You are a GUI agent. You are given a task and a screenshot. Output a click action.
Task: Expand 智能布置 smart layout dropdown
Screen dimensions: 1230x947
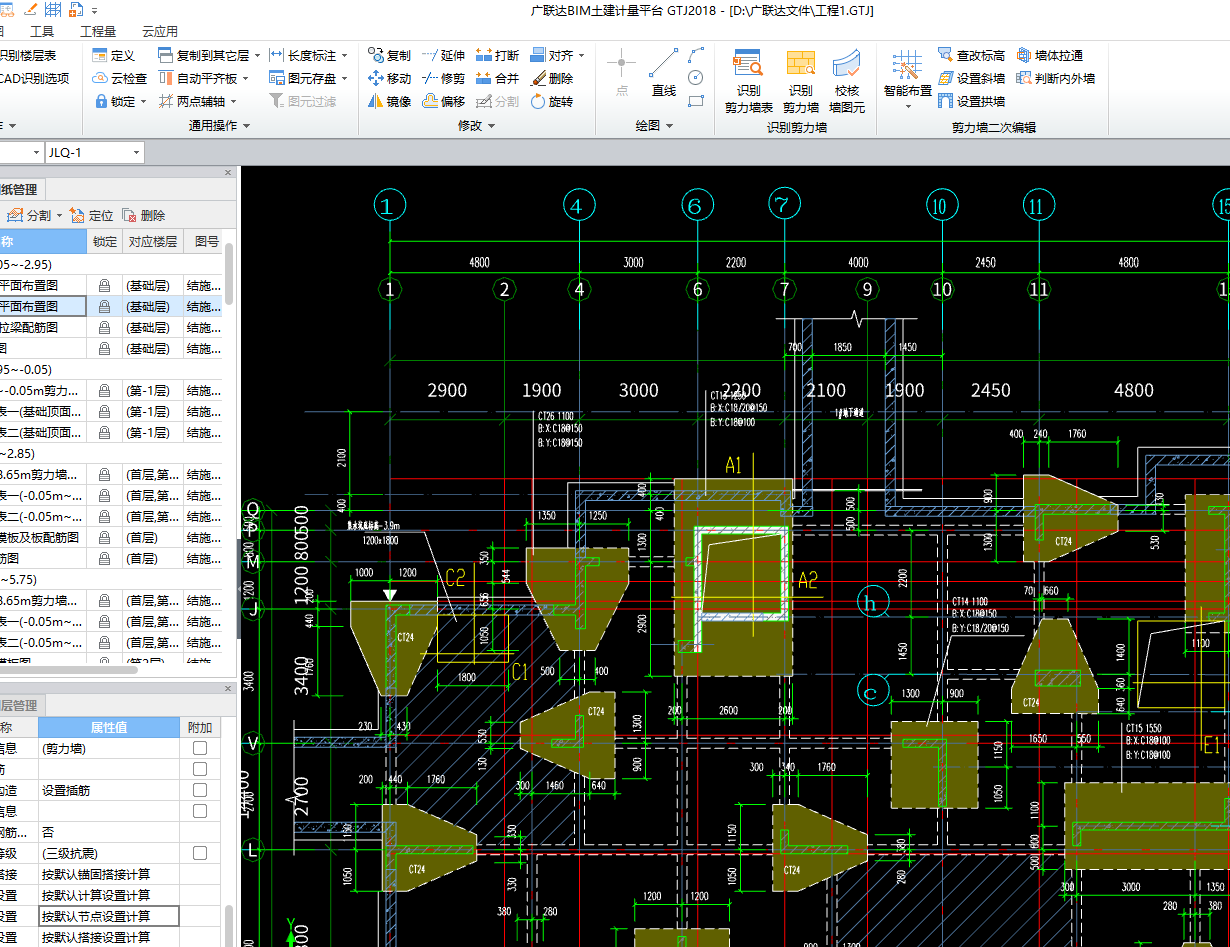[x=908, y=105]
